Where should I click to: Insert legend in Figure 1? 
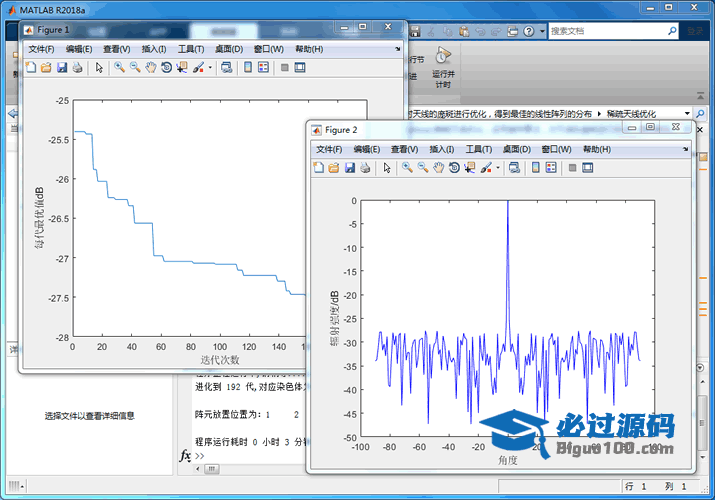pos(263,67)
